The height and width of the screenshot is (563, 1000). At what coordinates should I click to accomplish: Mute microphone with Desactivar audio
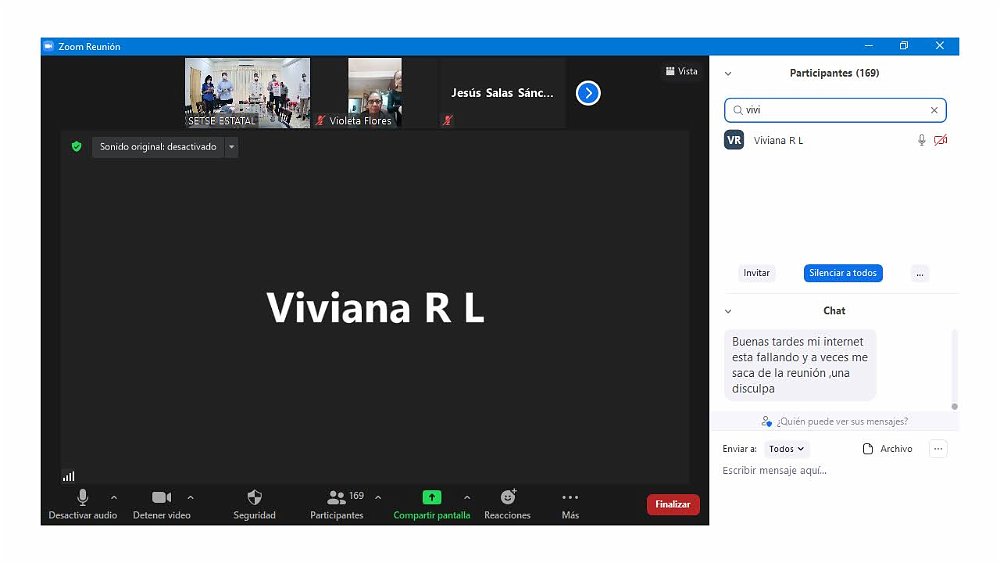[82, 497]
